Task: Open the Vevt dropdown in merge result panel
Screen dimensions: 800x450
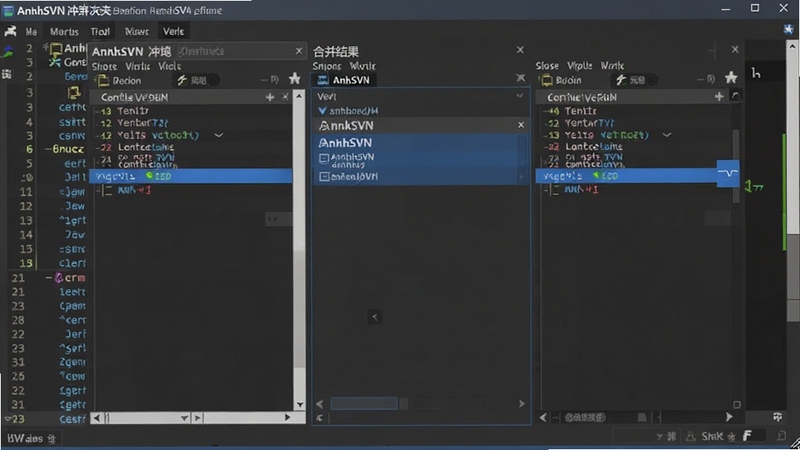Action: [519, 96]
